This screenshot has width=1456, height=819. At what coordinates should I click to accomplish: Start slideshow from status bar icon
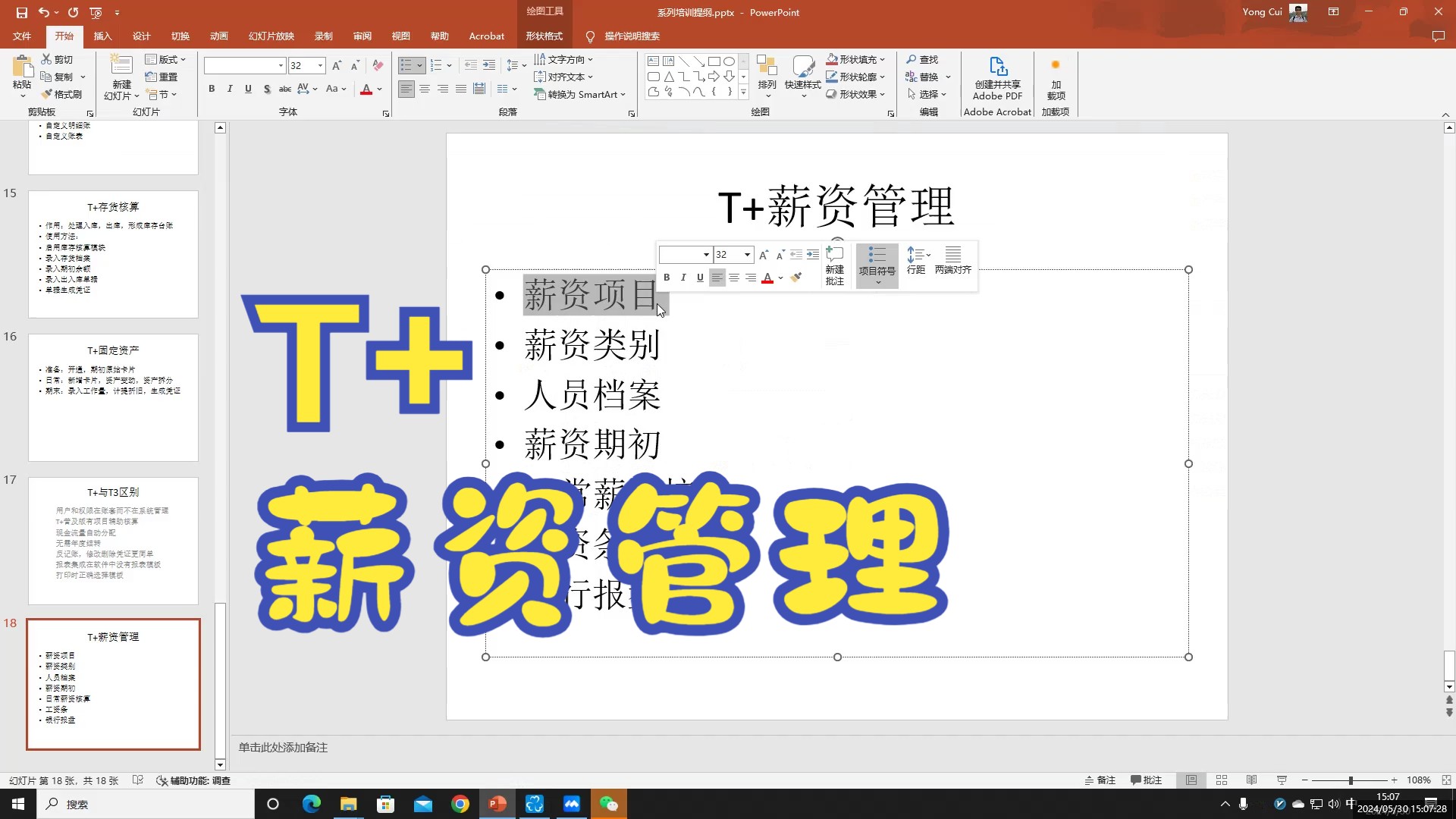(x=1282, y=780)
